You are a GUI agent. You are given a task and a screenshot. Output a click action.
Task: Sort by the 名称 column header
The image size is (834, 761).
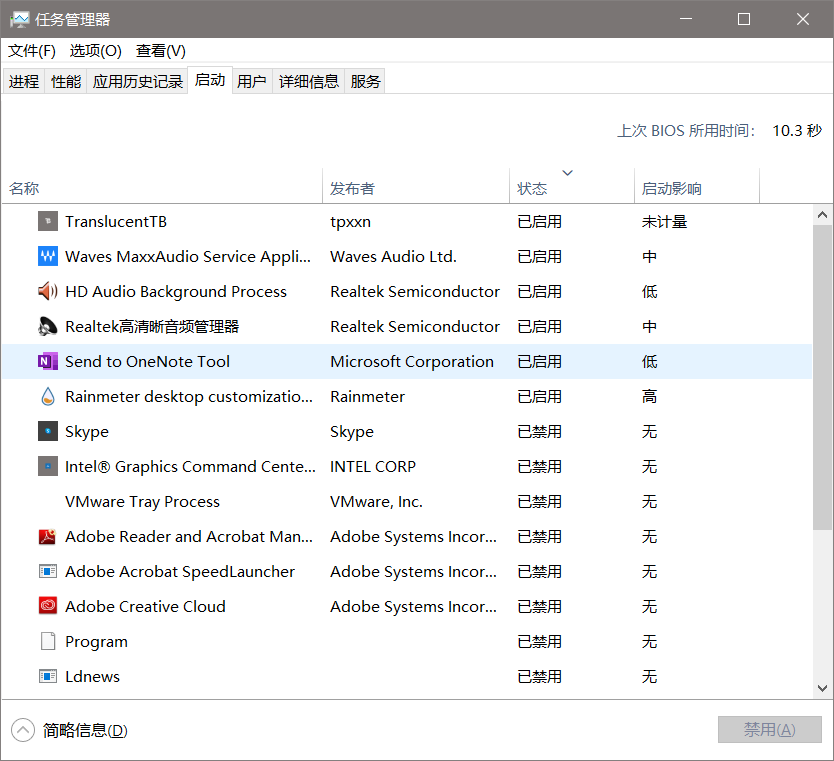point(162,186)
